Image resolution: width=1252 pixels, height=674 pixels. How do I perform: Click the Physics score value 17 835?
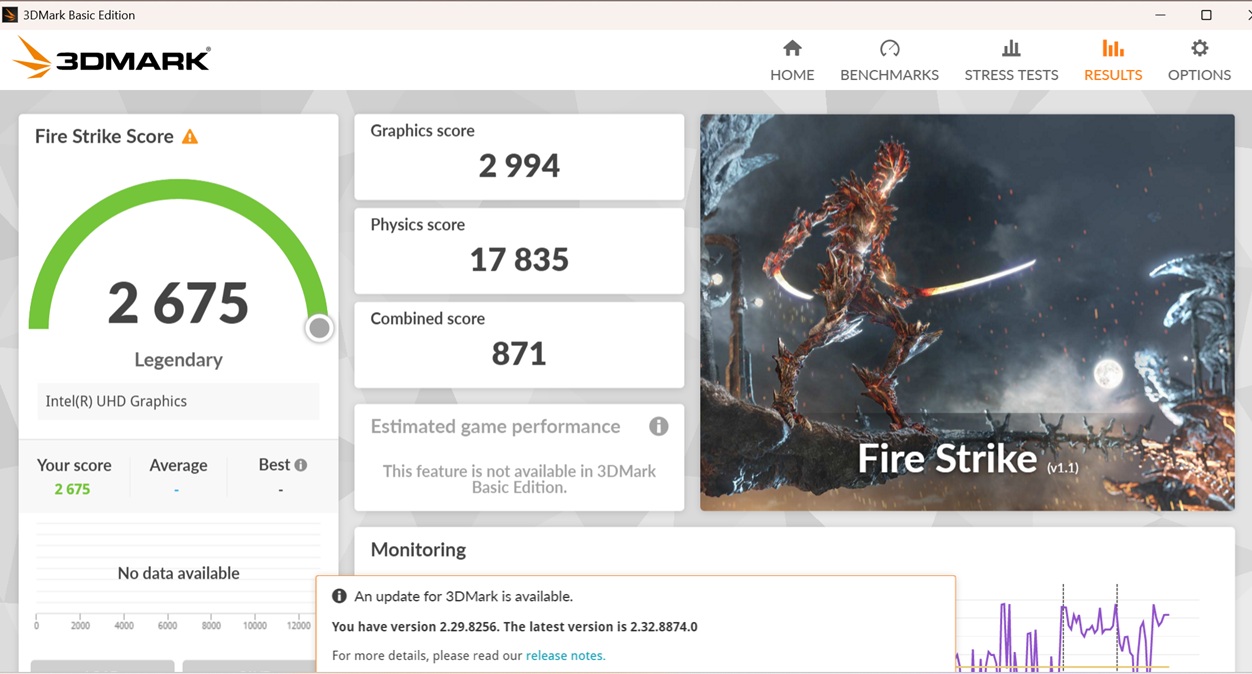[x=519, y=260]
